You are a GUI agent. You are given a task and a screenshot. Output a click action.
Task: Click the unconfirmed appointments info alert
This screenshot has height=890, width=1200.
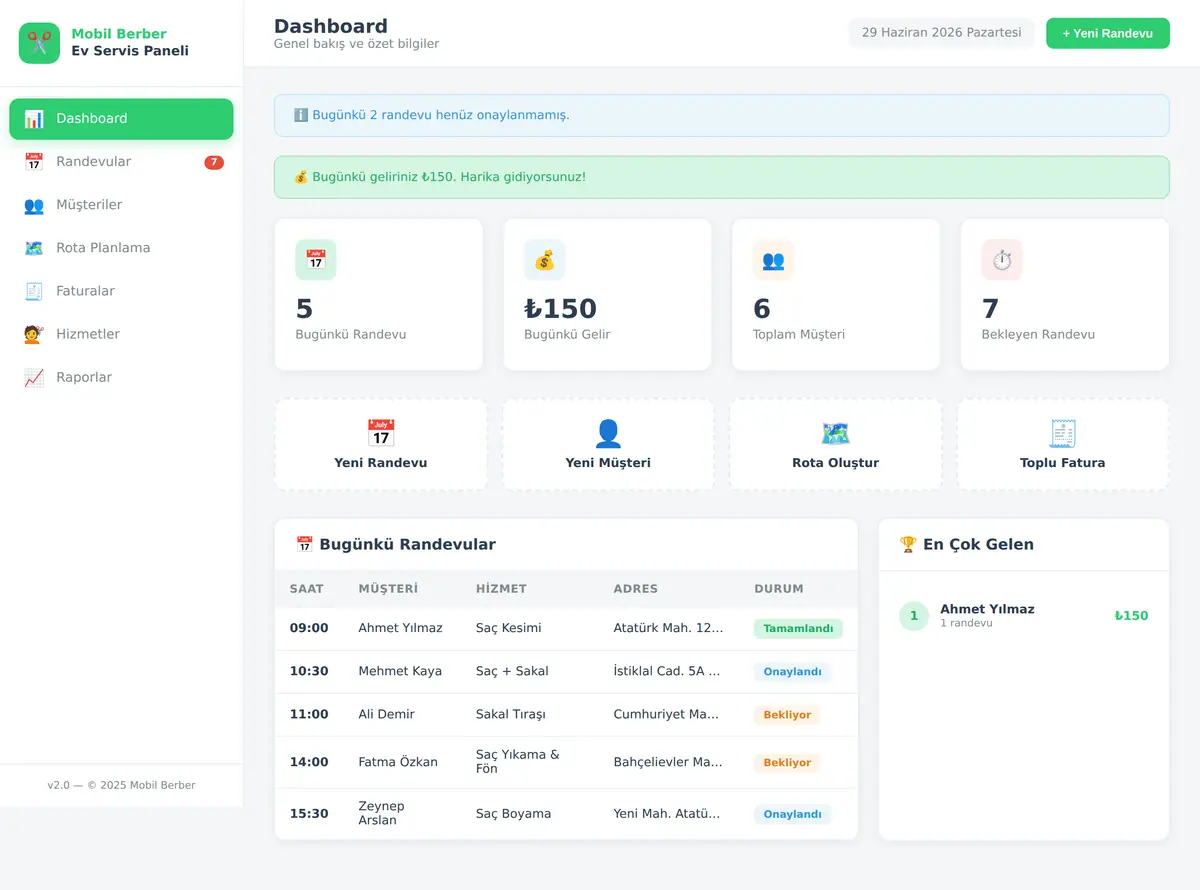[x=721, y=115]
